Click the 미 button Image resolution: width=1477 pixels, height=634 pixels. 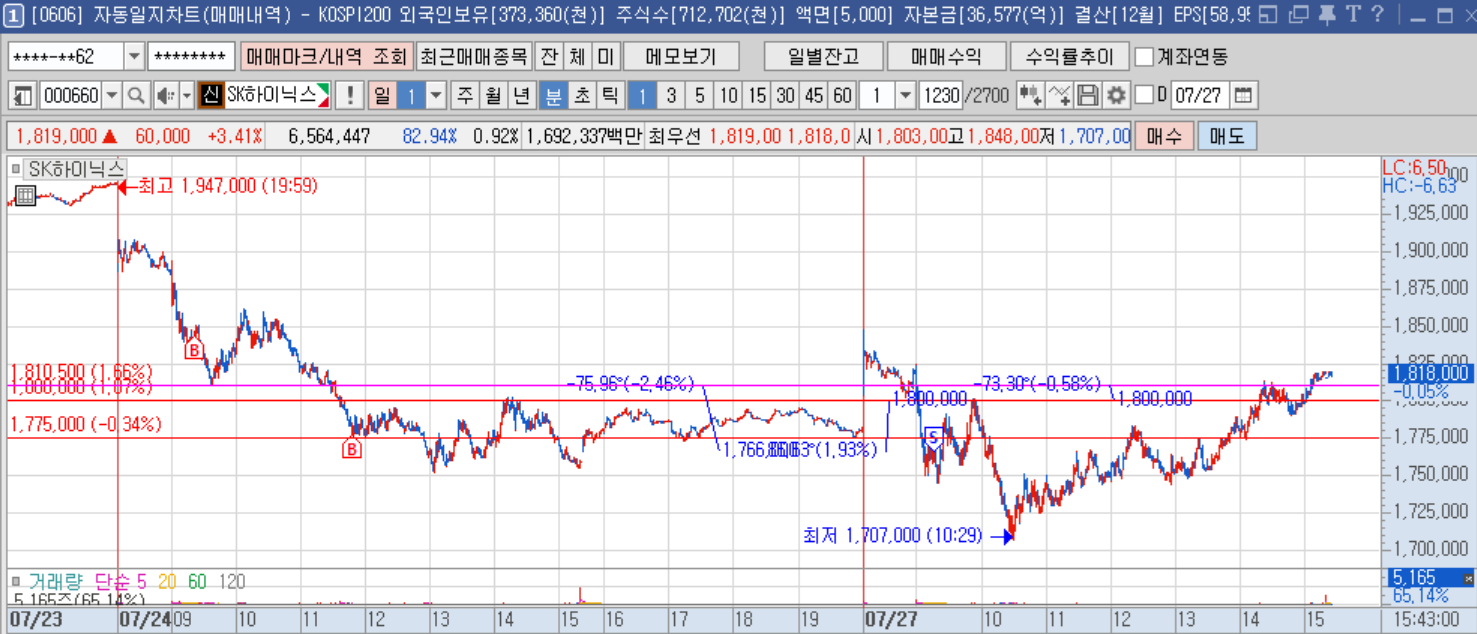click(x=605, y=57)
